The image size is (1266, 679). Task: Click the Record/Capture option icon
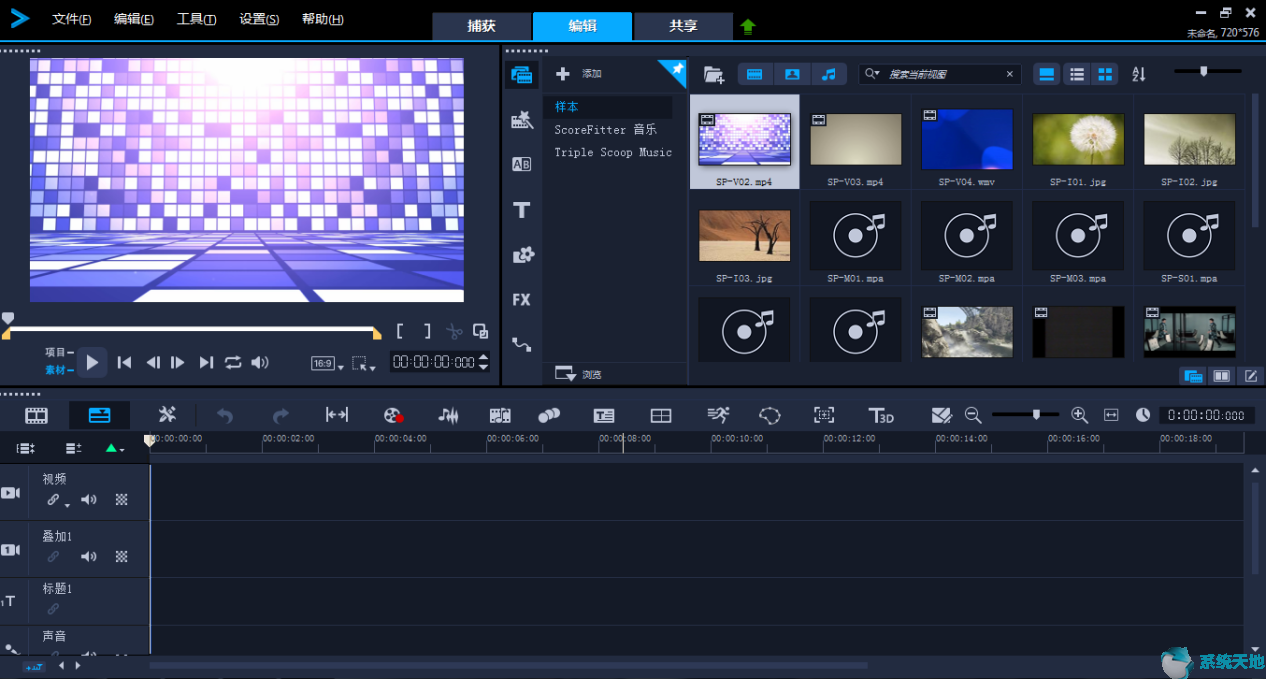(393, 415)
